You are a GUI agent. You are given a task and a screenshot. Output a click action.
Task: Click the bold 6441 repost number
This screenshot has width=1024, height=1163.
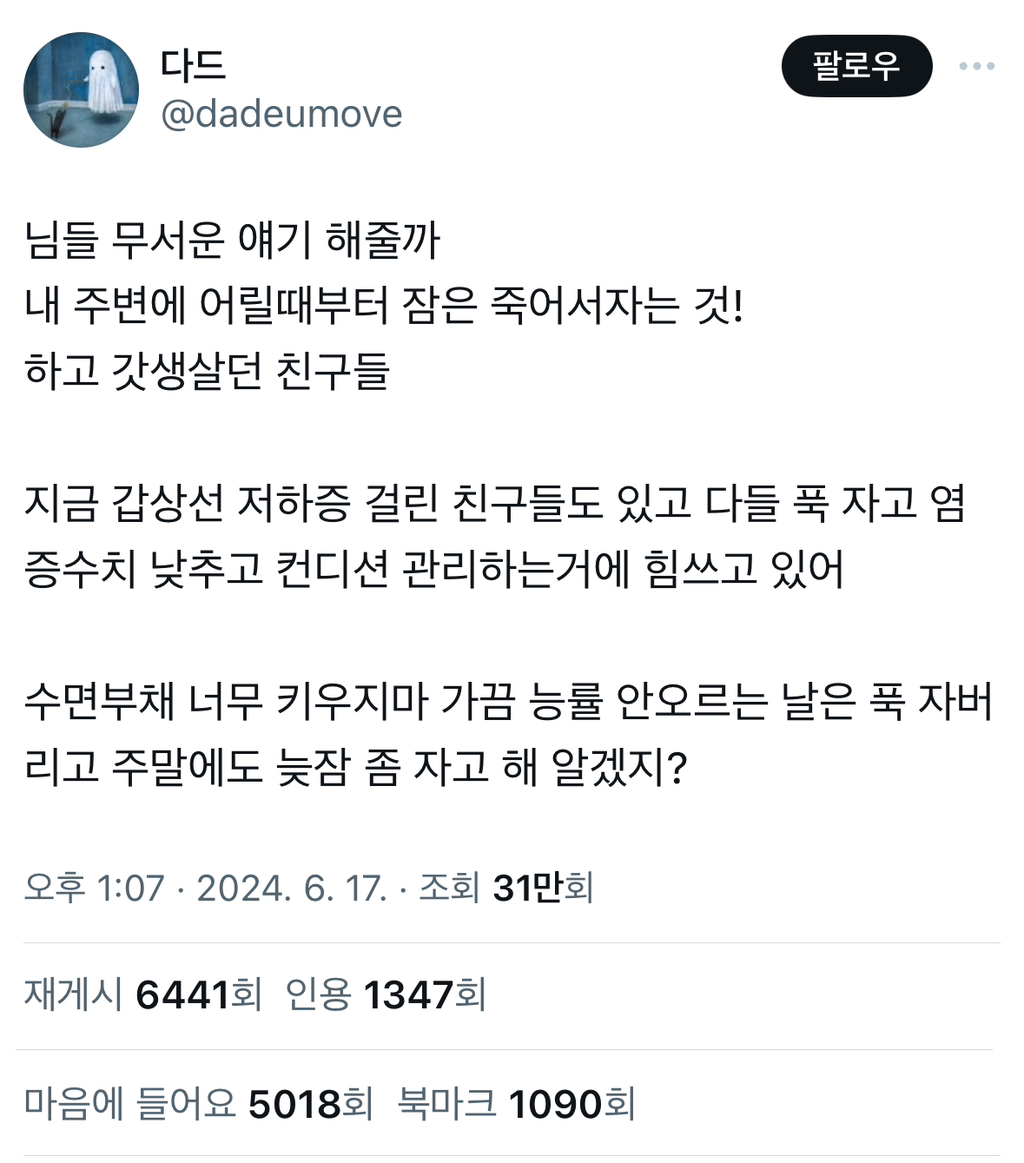pyautogui.click(x=182, y=995)
